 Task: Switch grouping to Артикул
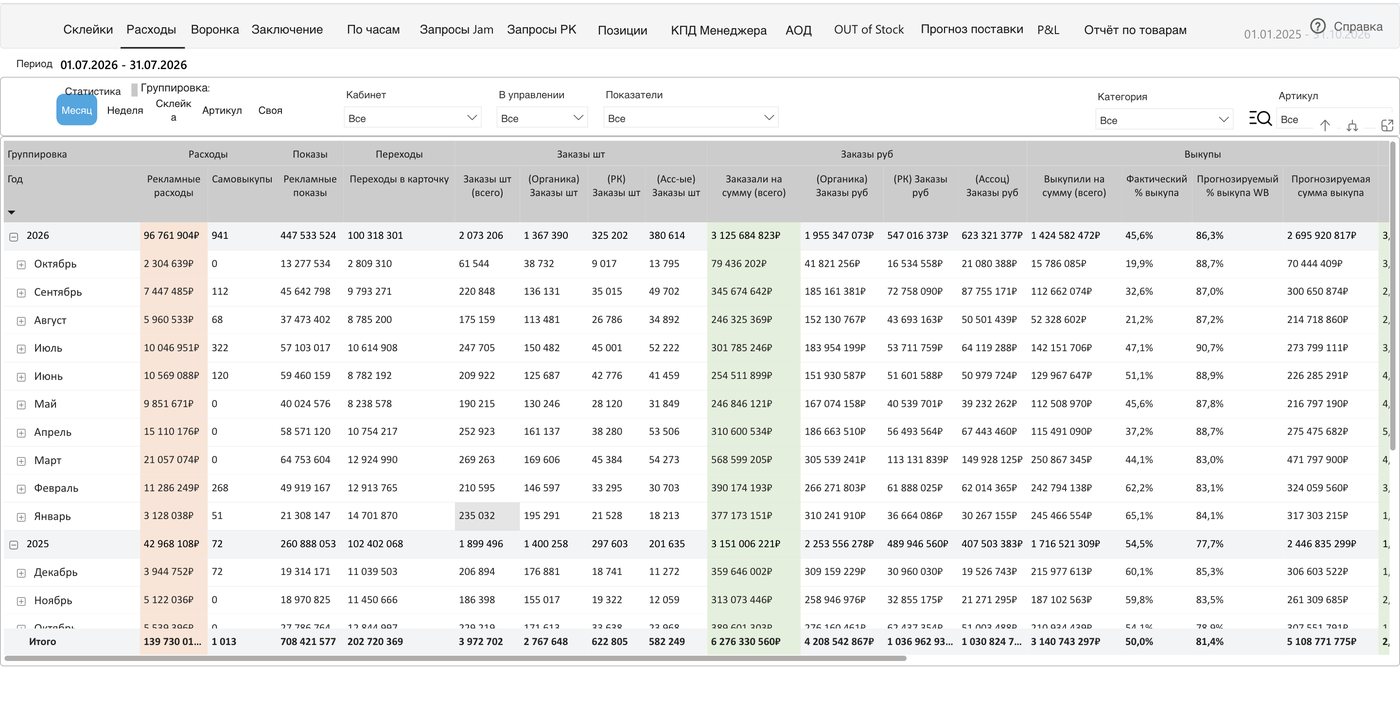222,110
